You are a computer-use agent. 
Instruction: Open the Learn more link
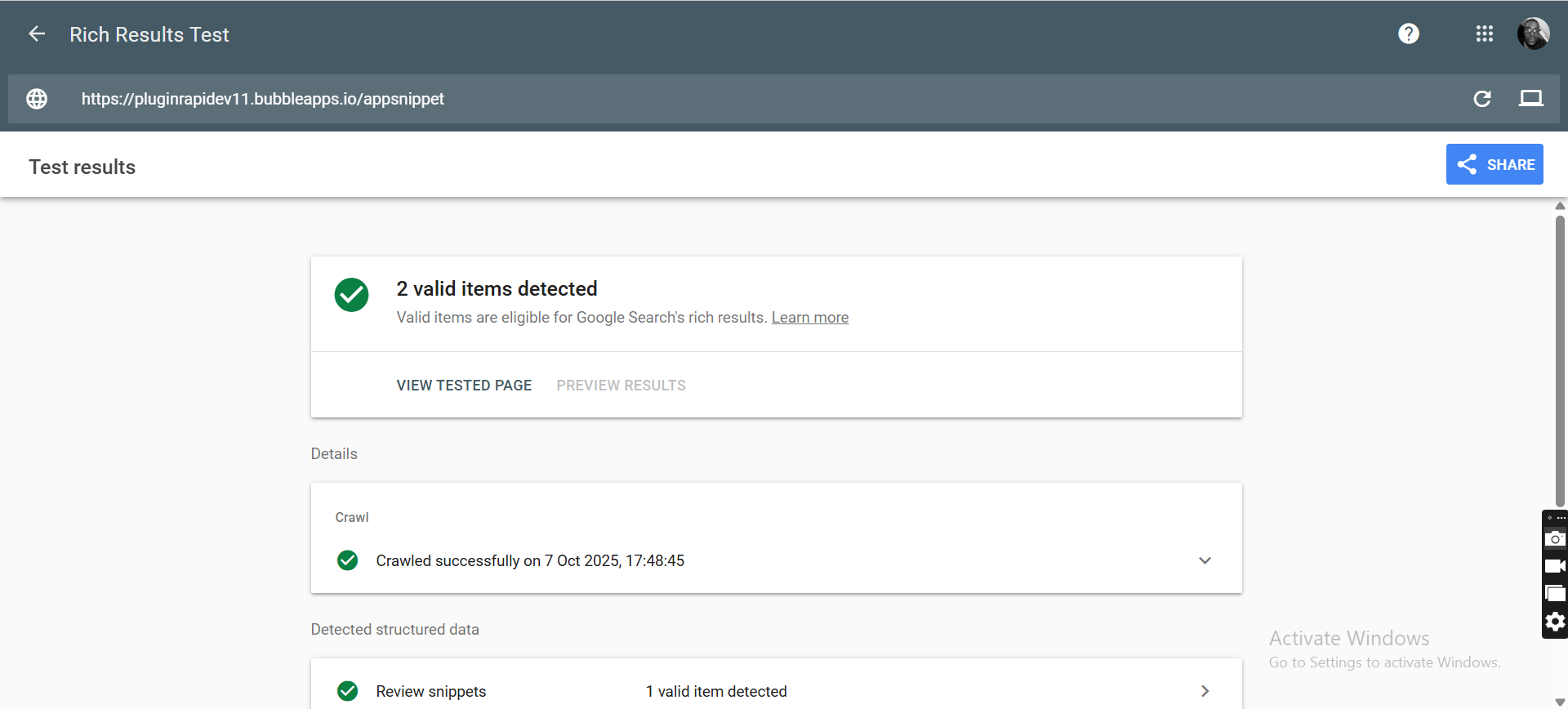click(x=809, y=318)
